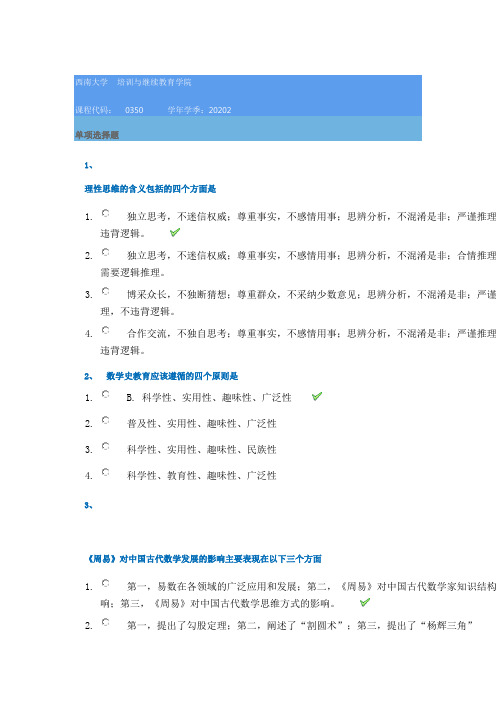Click green checkmark after 数学思维方式的影响
This screenshot has height=702, width=496.
[x=365, y=602]
